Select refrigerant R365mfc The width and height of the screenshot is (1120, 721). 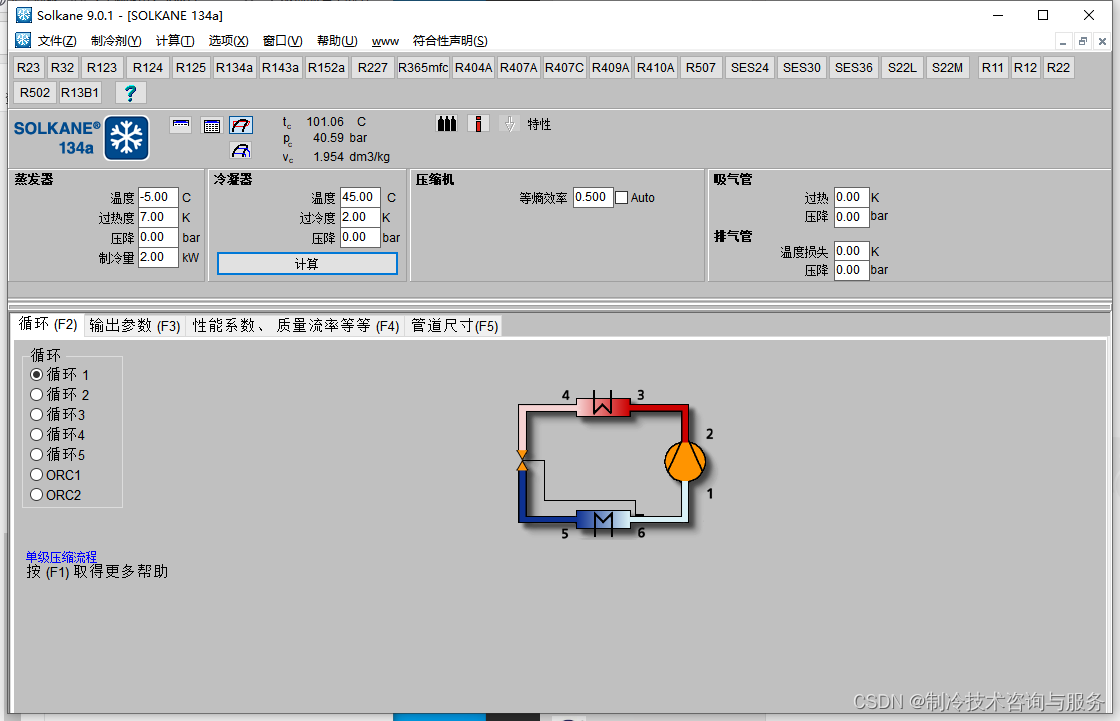[x=423, y=67]
